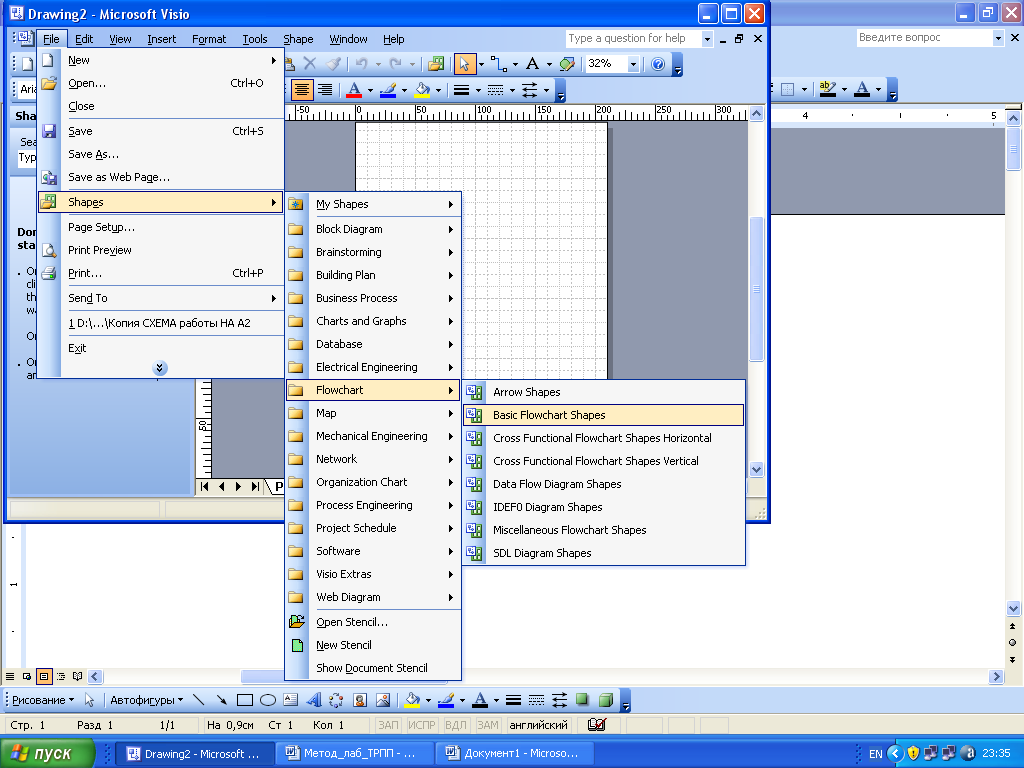The image size is (1024, 768).
Task: Open the Автофигуры dropdown
Action: (146, 700)
